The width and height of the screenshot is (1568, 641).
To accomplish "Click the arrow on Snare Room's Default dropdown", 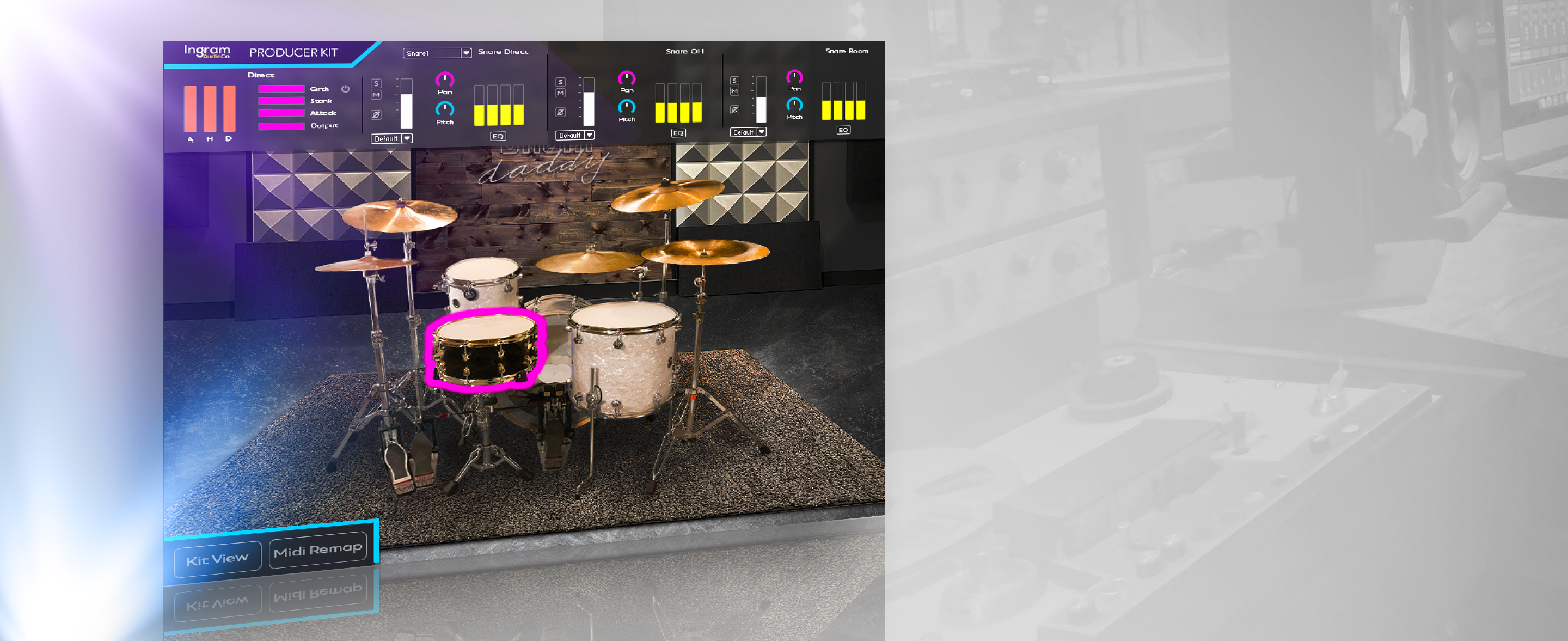I will [762, 132].
